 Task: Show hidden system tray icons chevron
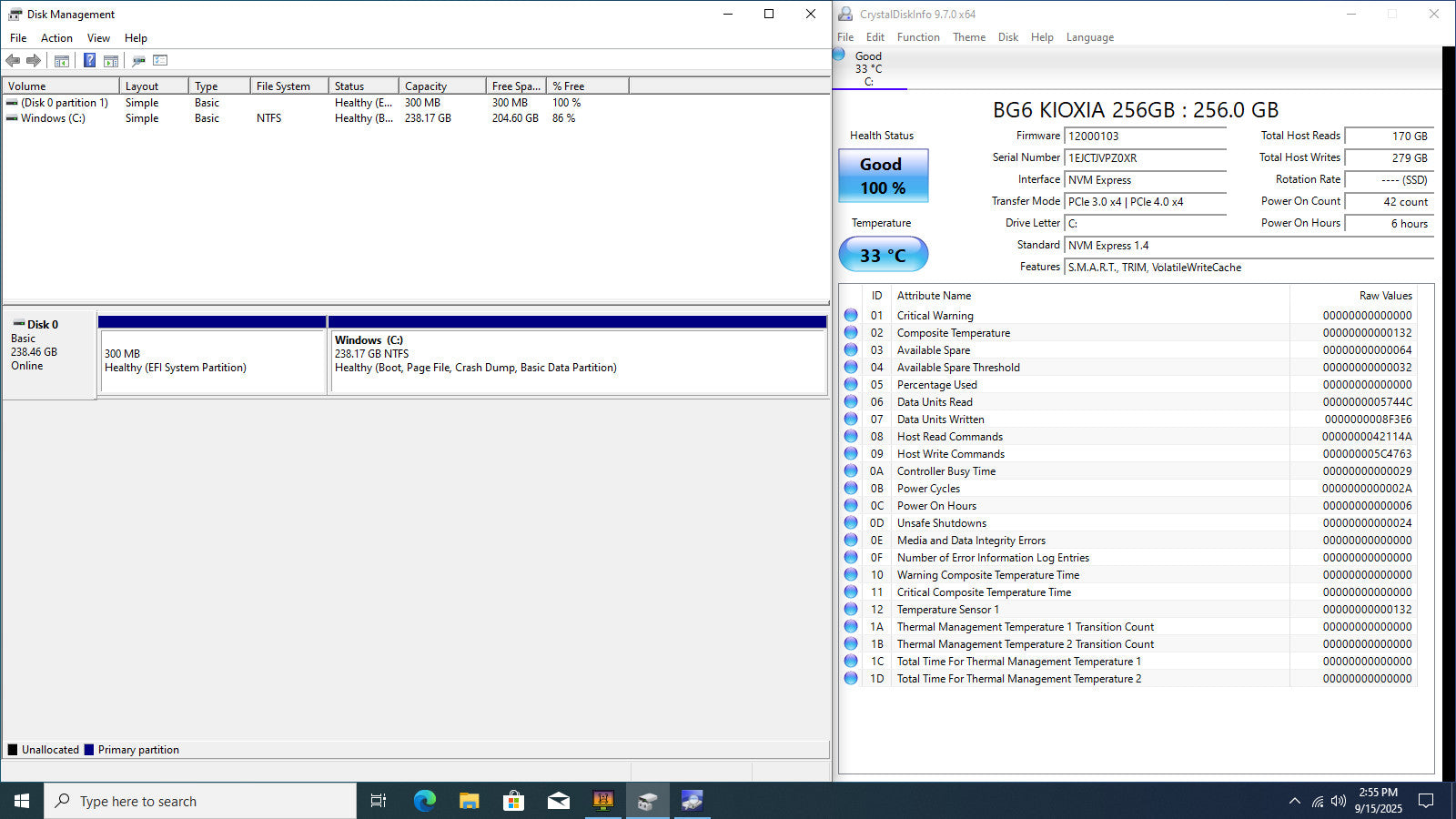(x=1294, y=801)
